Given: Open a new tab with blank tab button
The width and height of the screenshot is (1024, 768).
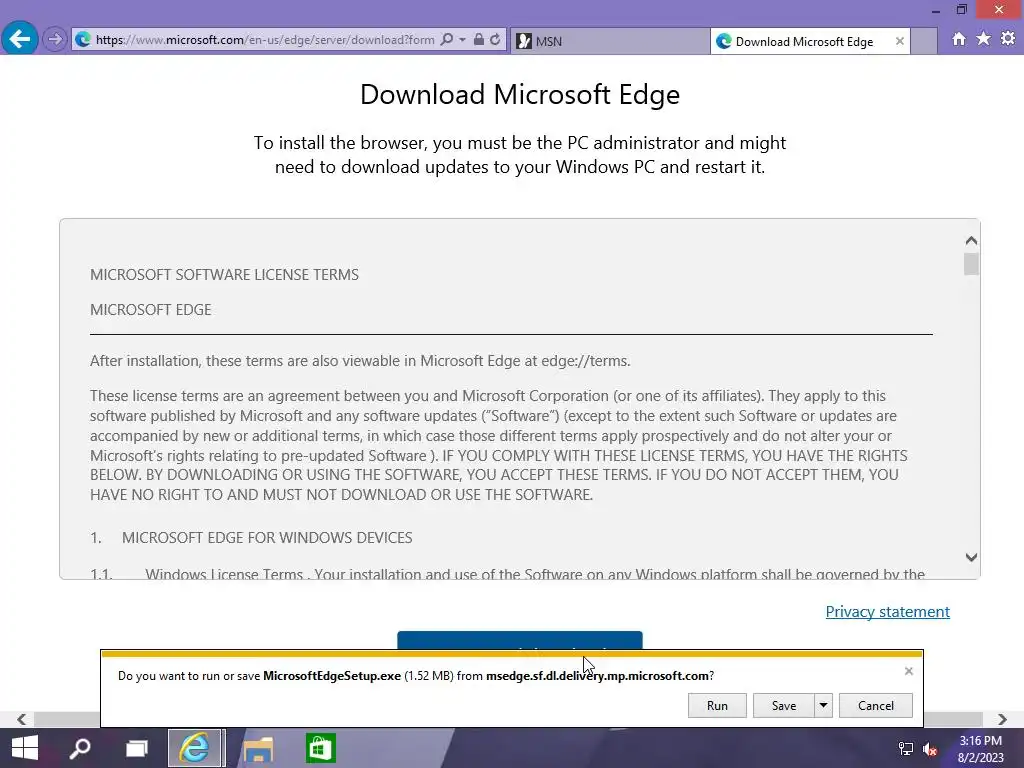Looking at the screenshot, I should coord(924,41).
